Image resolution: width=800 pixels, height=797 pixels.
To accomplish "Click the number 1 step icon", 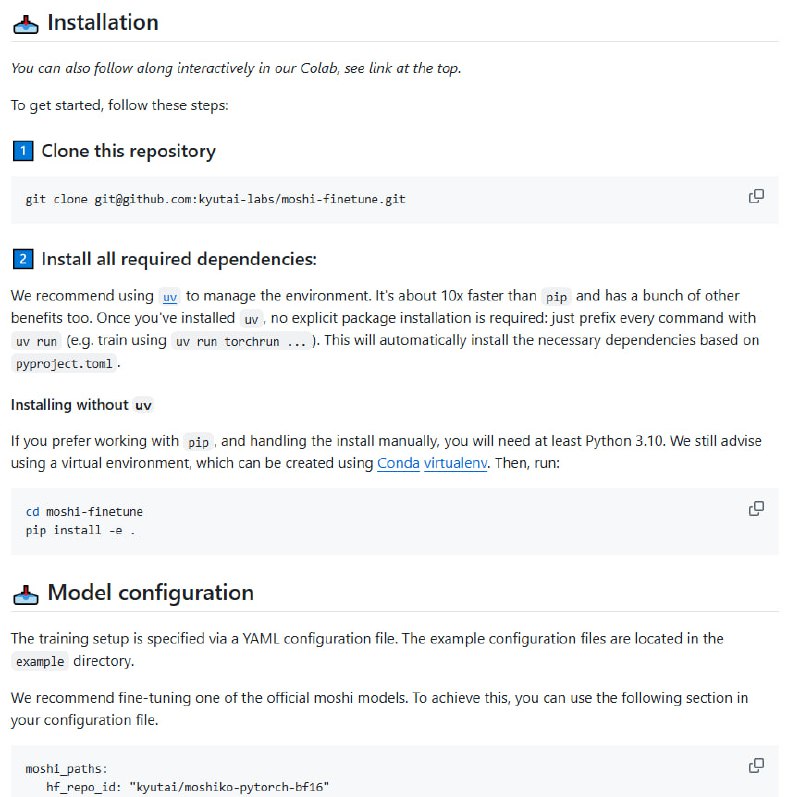I will coord(22,152).
